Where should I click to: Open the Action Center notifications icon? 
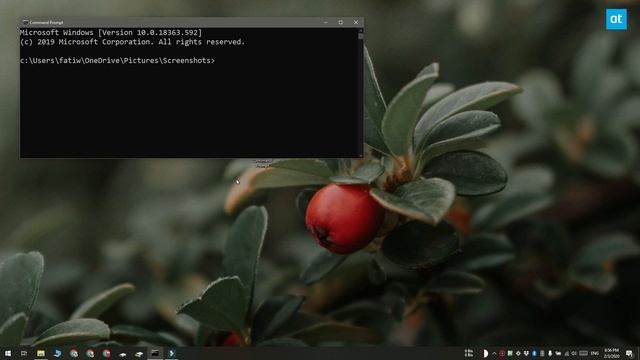(x=629, y=353)
